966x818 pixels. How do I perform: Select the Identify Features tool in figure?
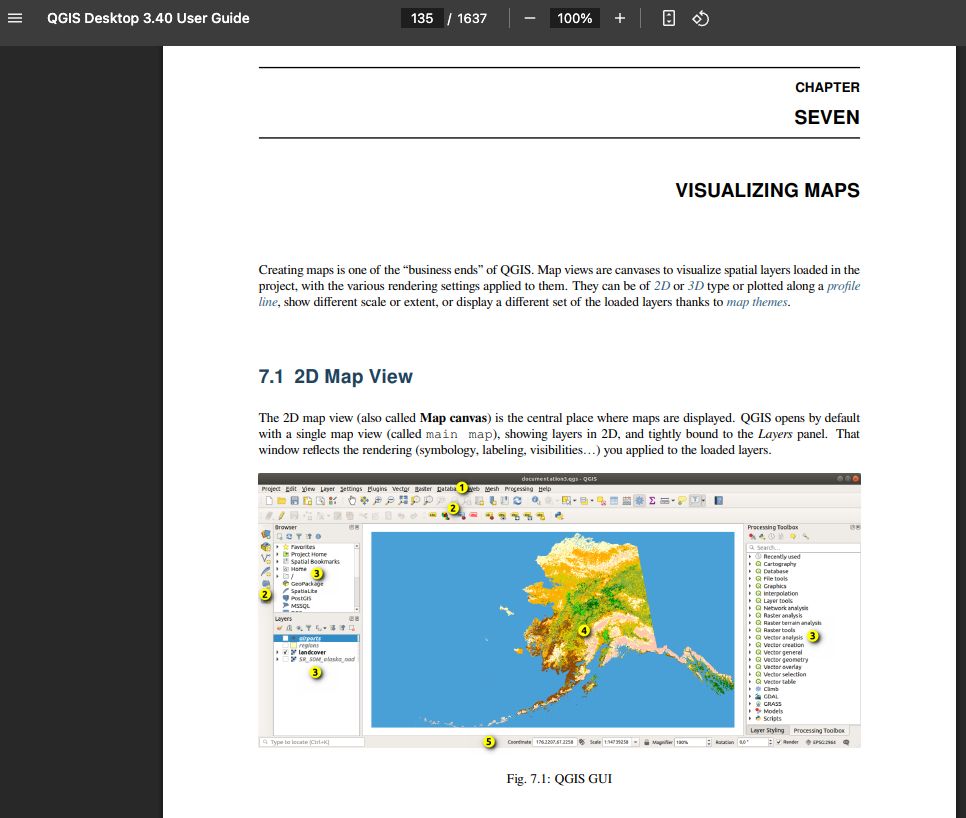coord(536,501)
